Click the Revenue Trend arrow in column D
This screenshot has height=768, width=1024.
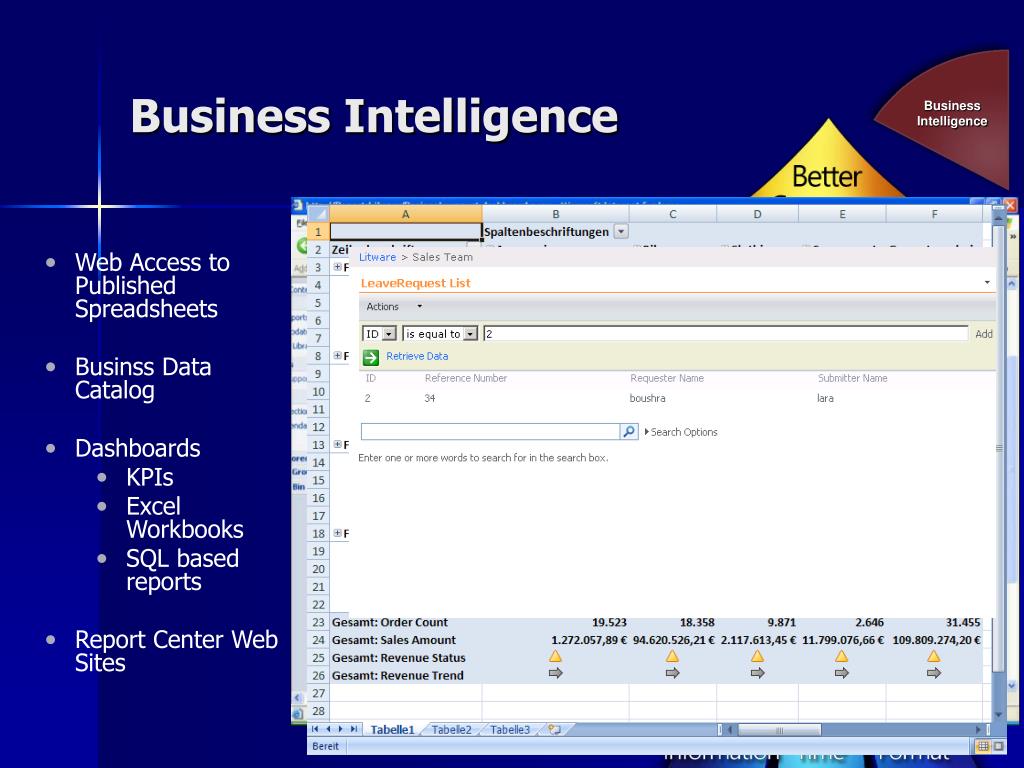point(757,673)
